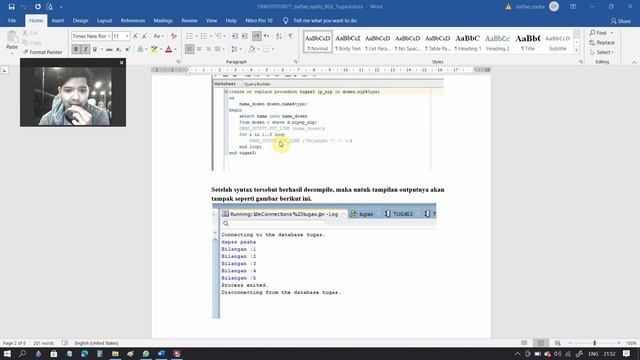This screenshot has height=360, width=640.
Task: Click the Clear All Formatting icon
Action: (x=173, y=36)
